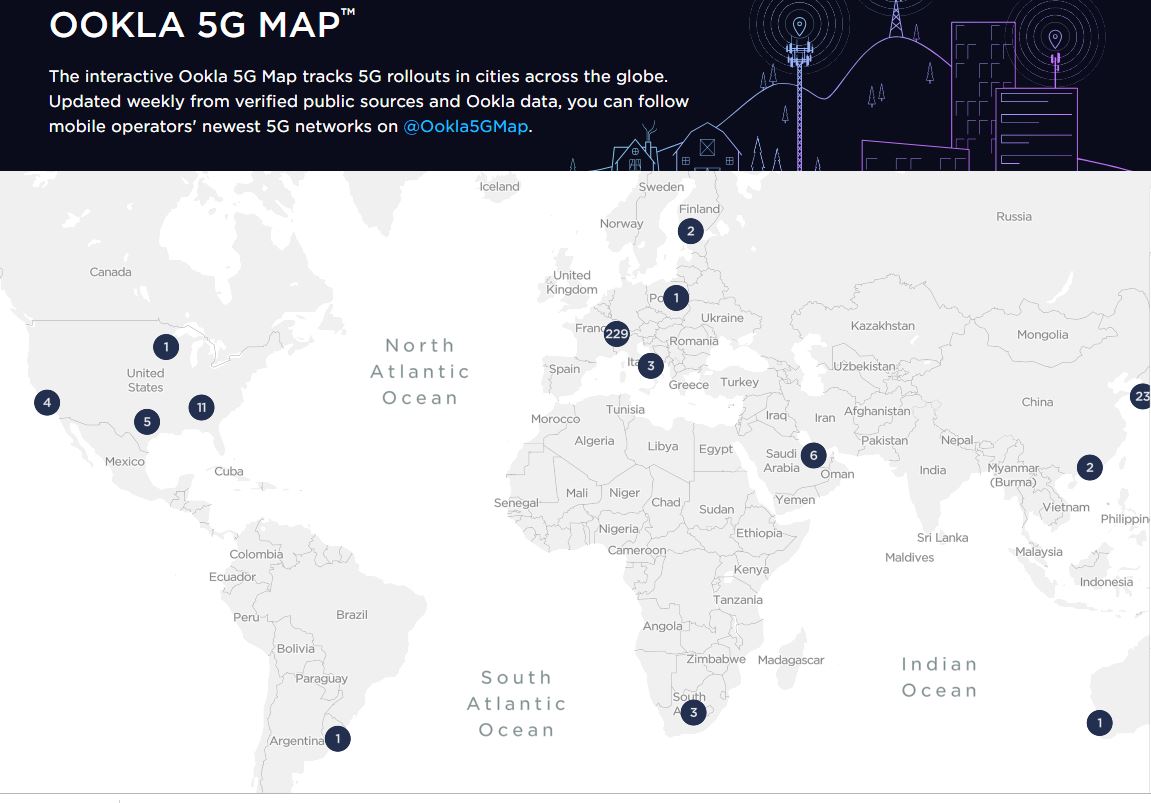The height and width of the screenshot is (803, 1151).
Task: Select the 4 marker on US west coast
Action: click(47, 402)
